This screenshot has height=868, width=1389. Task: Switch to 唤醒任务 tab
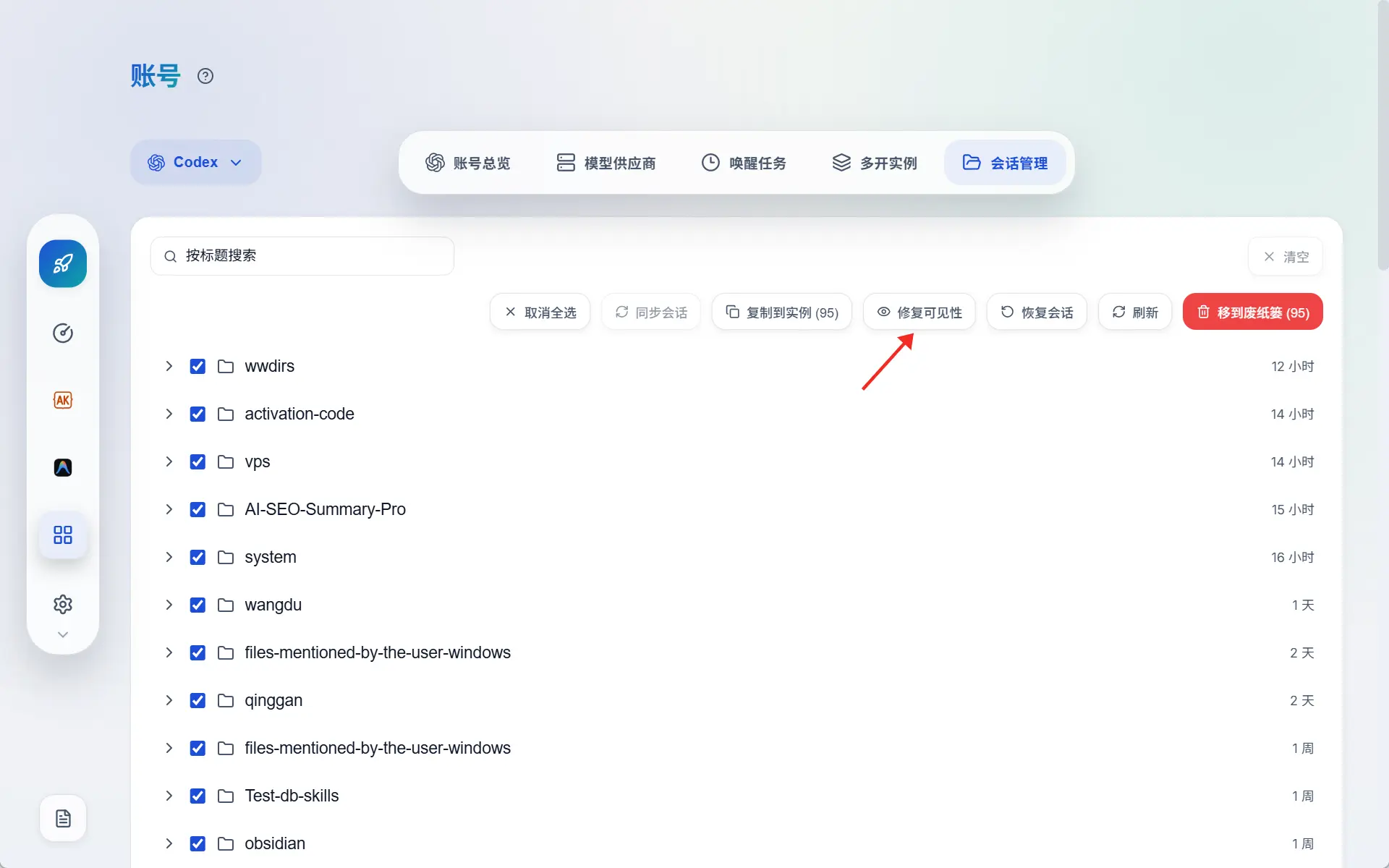[744, 163]
